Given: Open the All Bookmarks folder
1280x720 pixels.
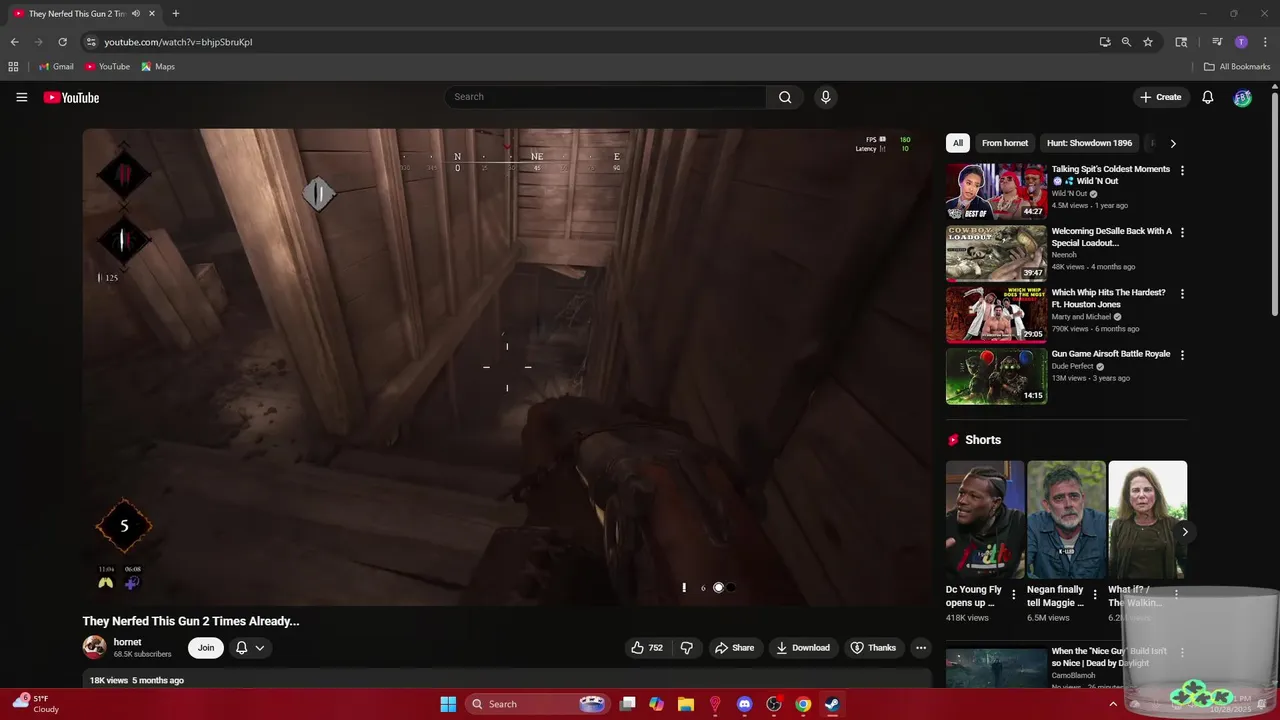Looking at the screenshot, I should (x=1237, y=67).
